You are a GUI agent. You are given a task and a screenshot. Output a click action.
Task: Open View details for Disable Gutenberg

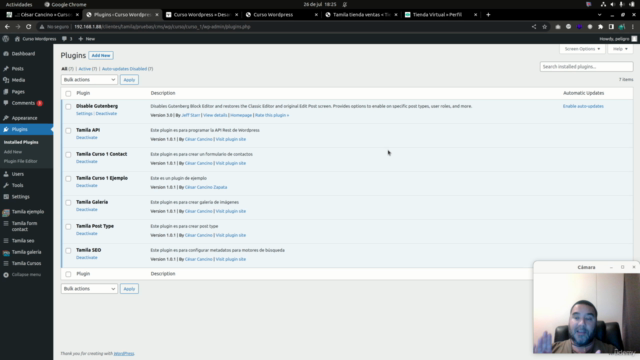[215, 115]
